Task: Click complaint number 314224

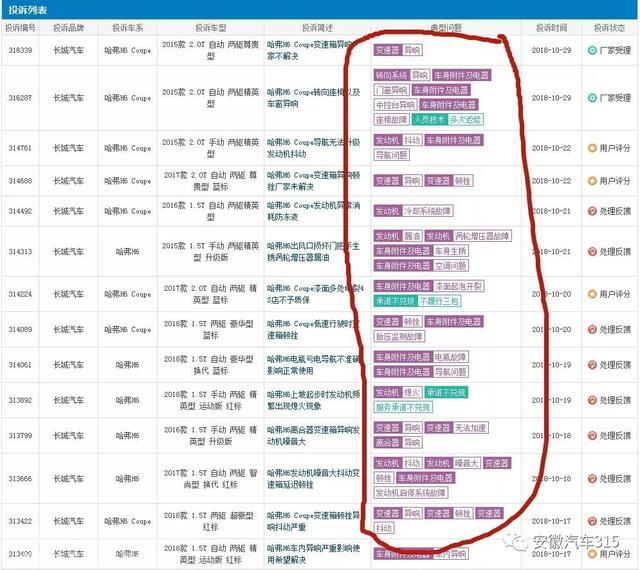Action: point(20,294)
